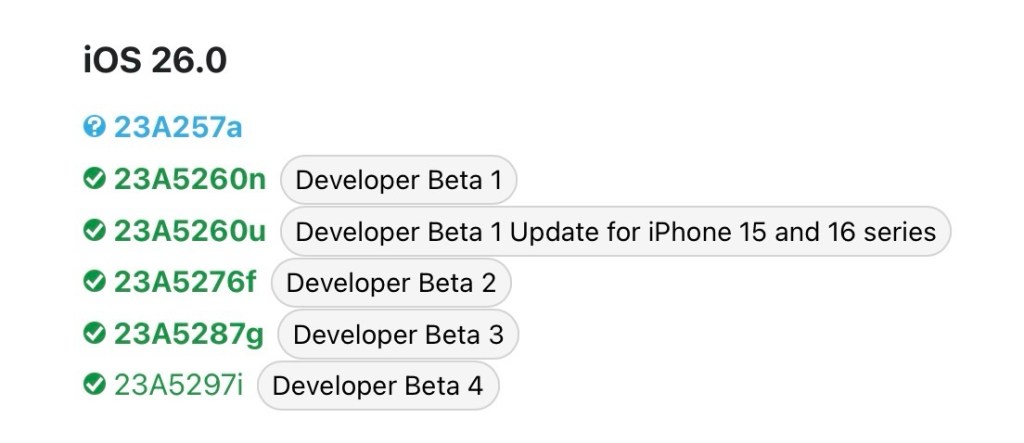
Task: Click the words 'iPhone 15 and 16 series'
Action: pos(792,233)
